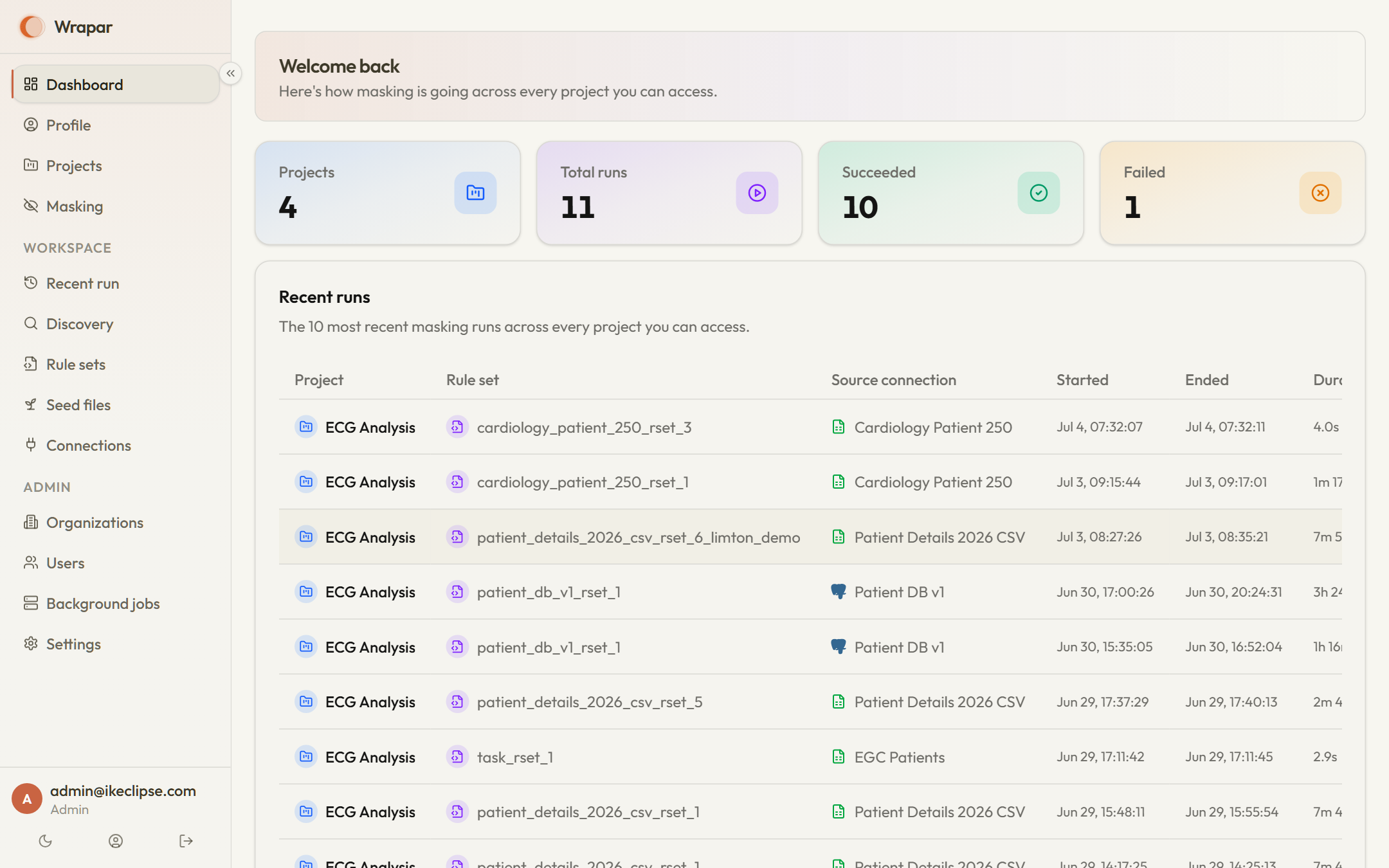
Task: Click Patient Details 2026 CSV in the rset_5 row
Action: pos(940,702)
